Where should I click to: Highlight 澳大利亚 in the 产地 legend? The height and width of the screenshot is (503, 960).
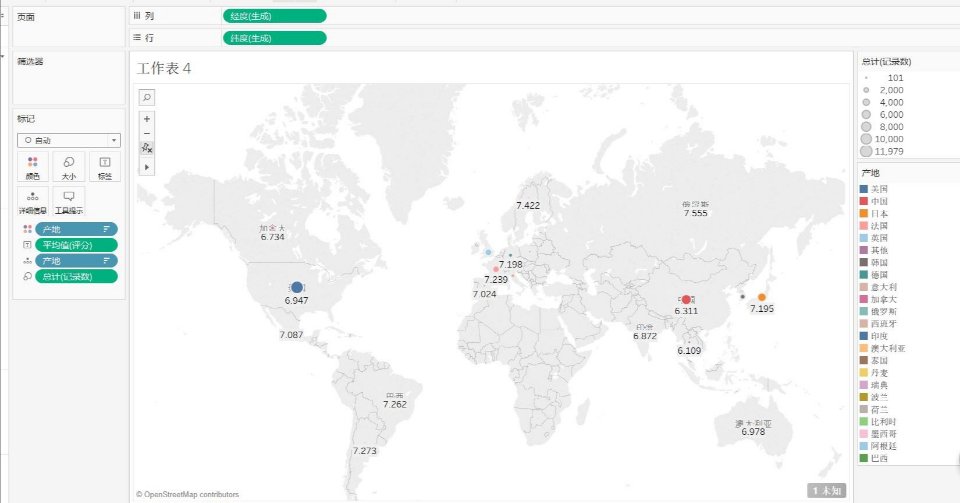[888, 348]
